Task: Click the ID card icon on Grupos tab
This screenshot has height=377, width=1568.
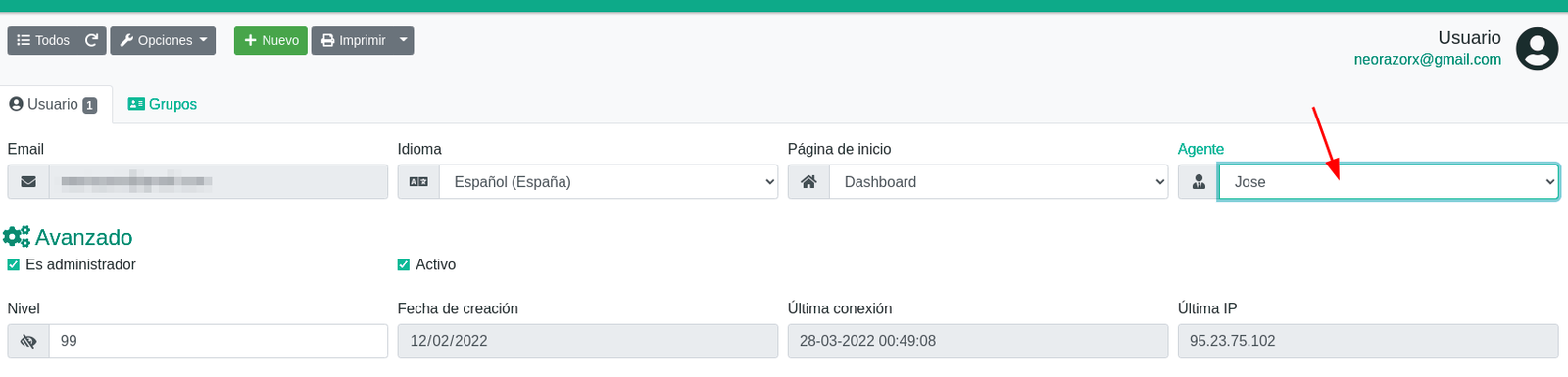Action: (136, 104)
